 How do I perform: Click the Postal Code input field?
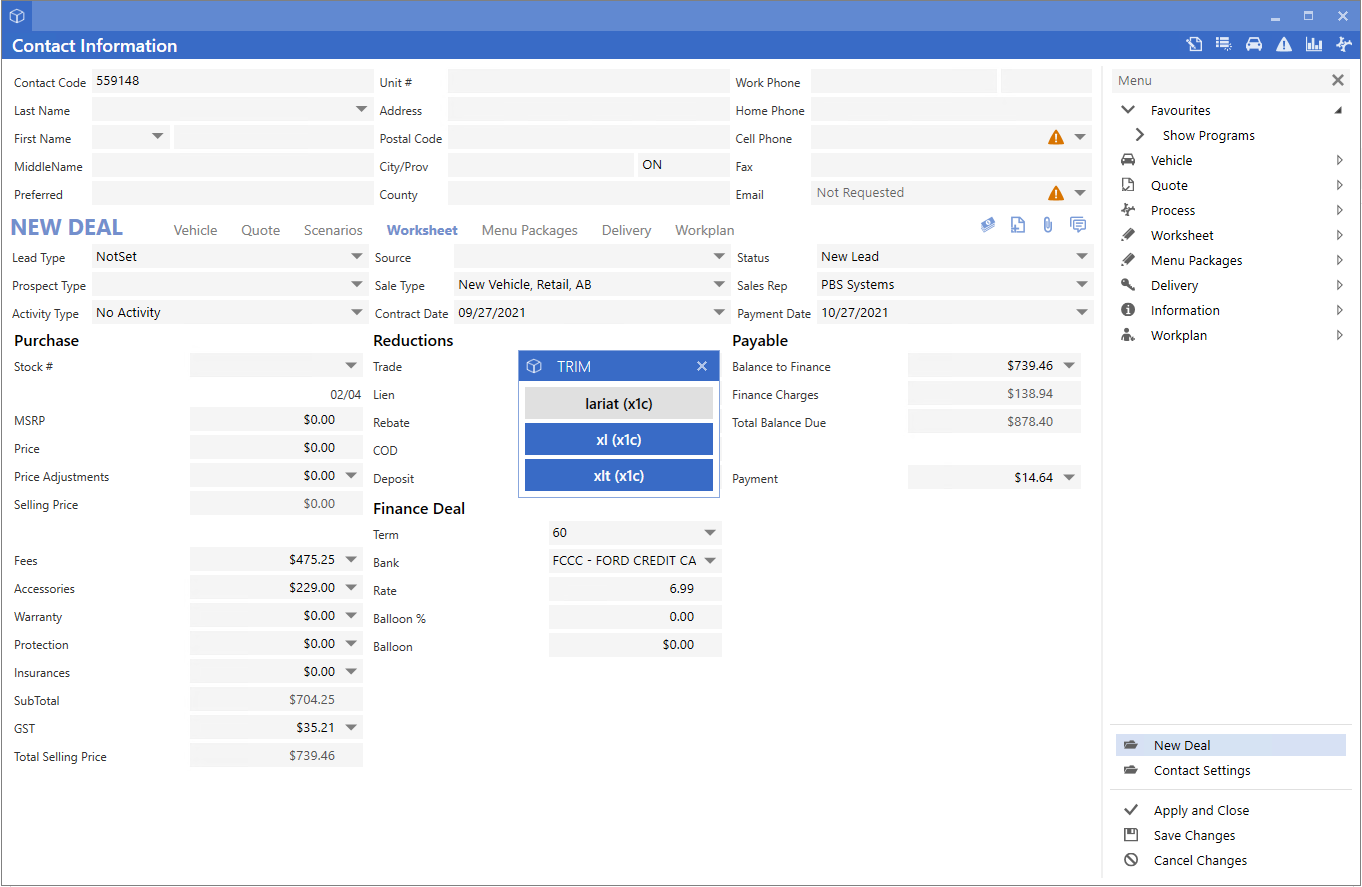[x=588, y=137]
